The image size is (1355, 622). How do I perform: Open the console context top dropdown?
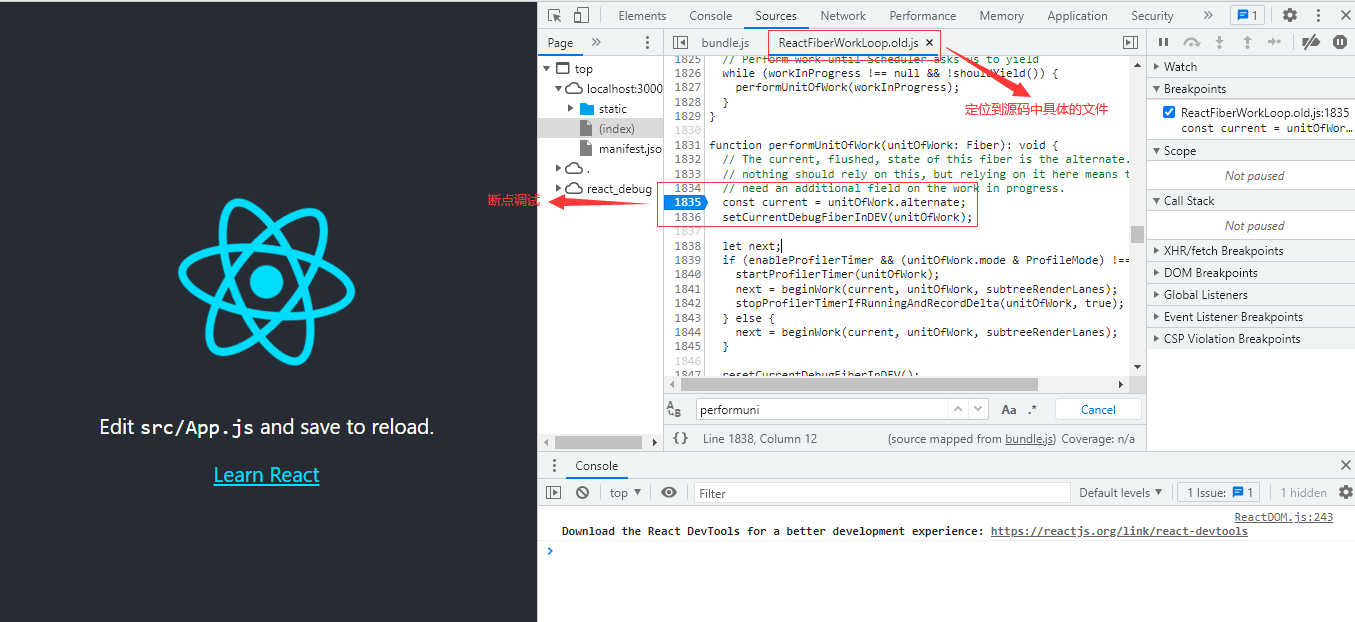(626, 492)
